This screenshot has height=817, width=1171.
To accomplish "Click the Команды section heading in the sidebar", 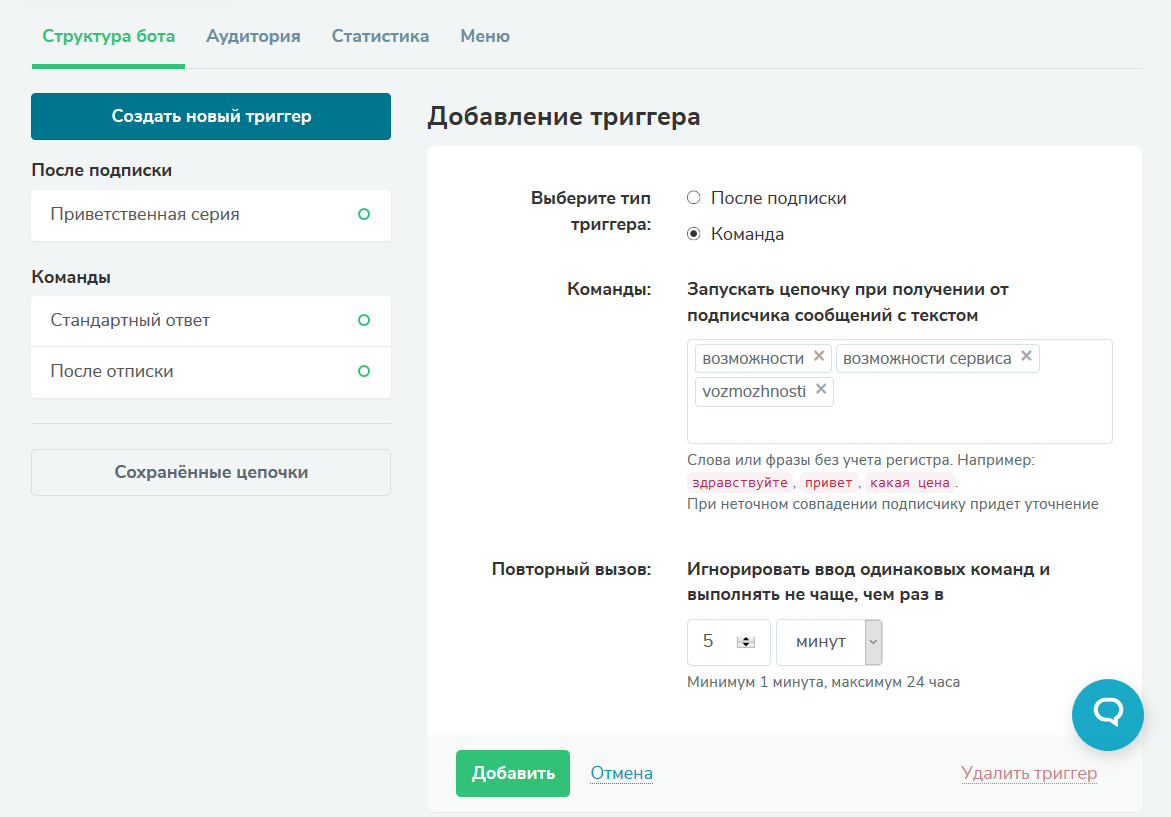I will [71, 277].
